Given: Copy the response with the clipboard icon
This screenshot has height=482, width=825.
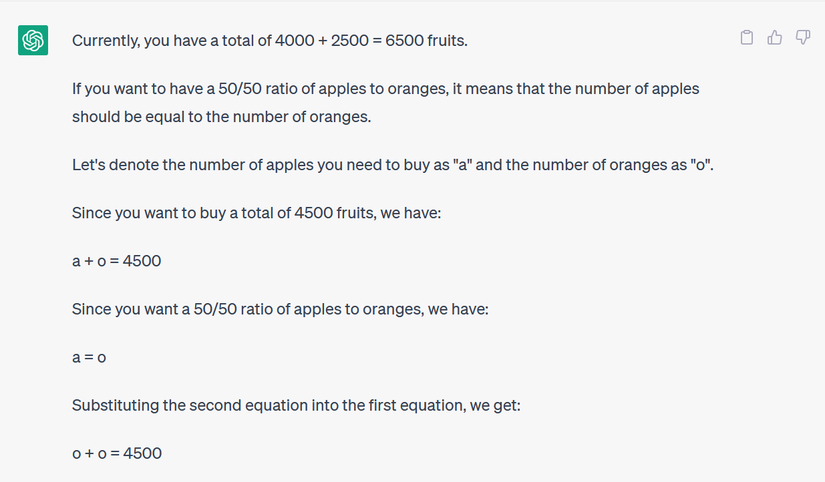Looking at the screenshot, I should click(x=746, y=38).
